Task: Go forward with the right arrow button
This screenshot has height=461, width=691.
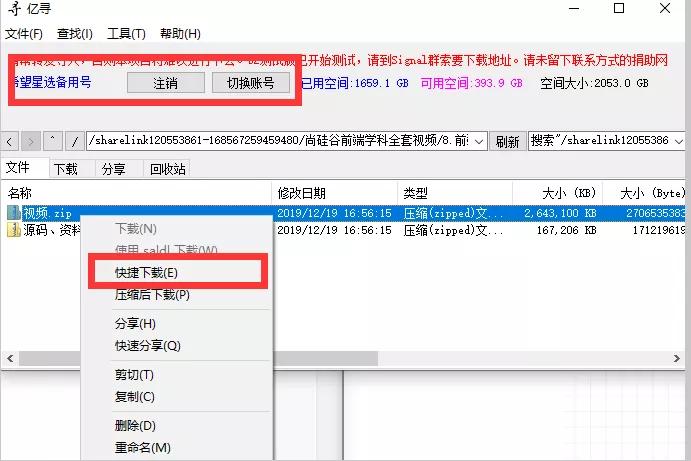Action: 30,141
